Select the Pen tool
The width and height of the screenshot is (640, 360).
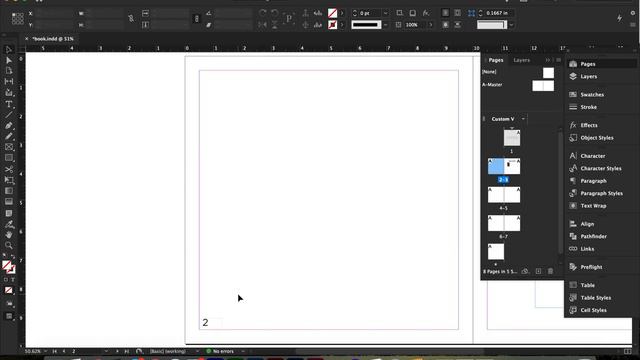(x=9, y=125)
